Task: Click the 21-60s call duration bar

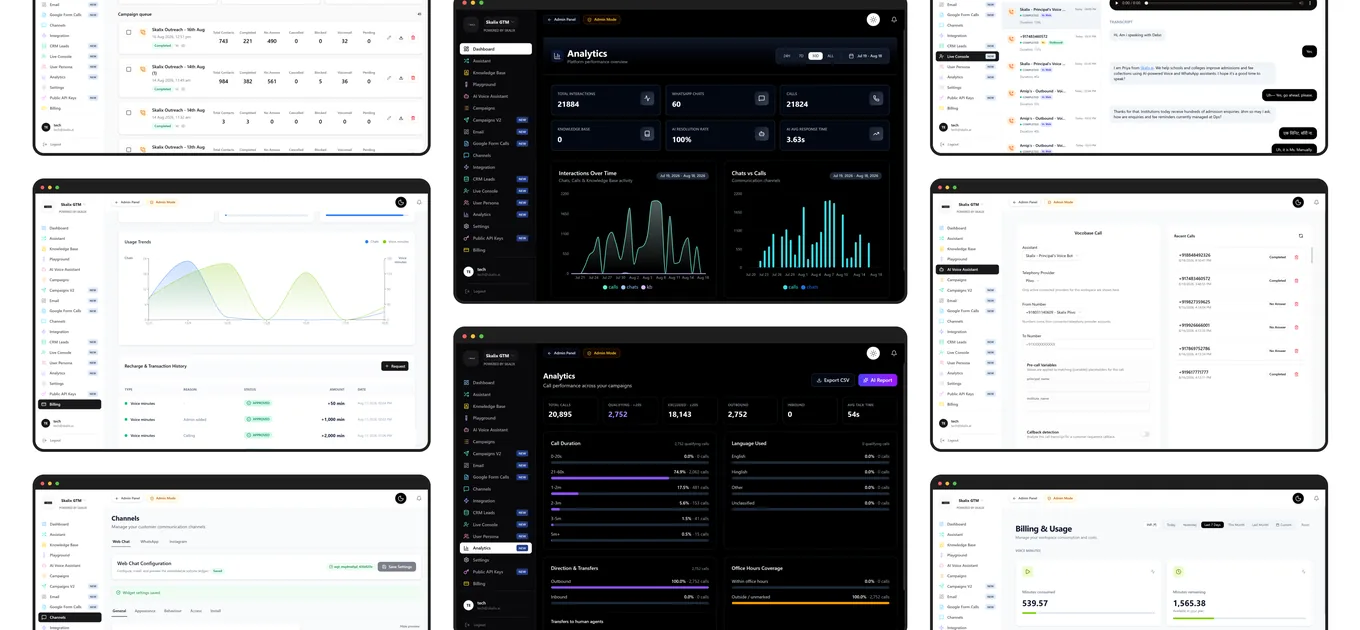Action: click(x=629, y=478)
